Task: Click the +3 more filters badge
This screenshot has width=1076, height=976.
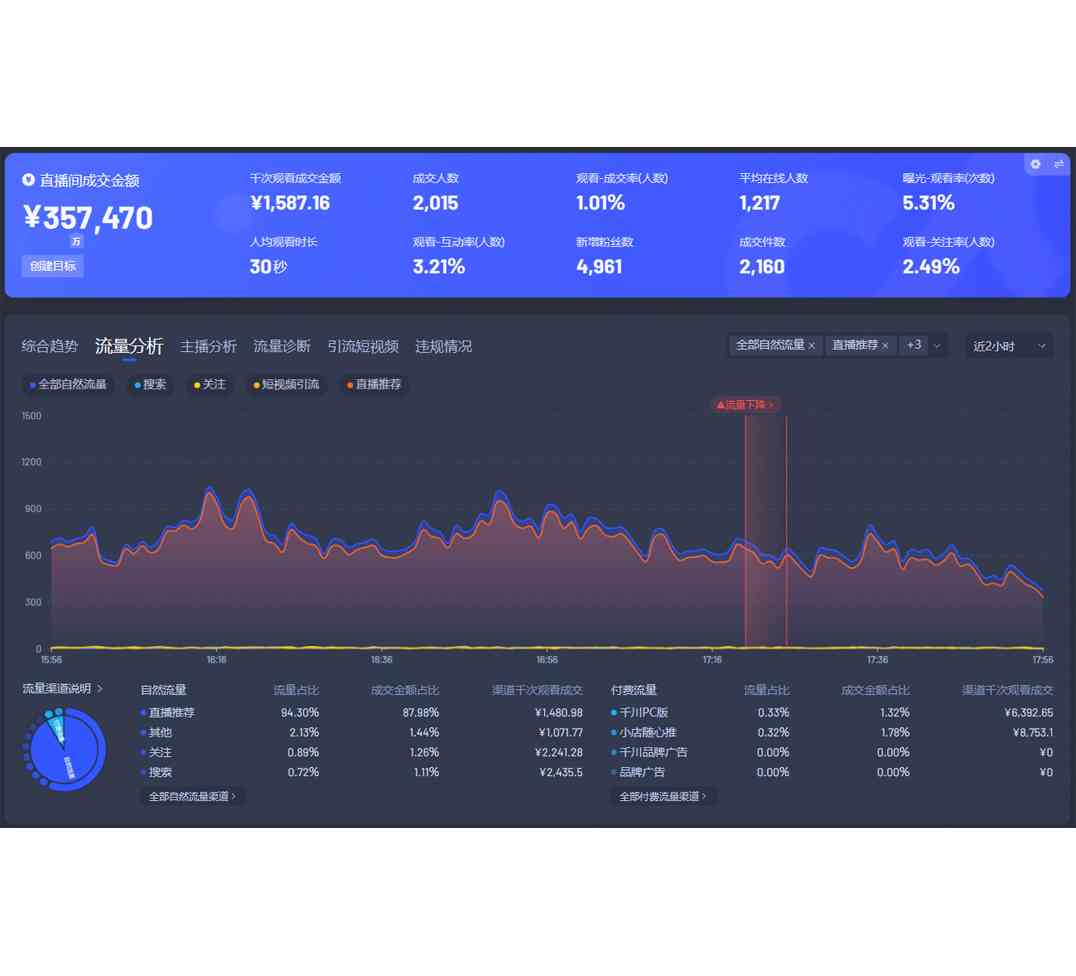Action: (x=913, y=345)
